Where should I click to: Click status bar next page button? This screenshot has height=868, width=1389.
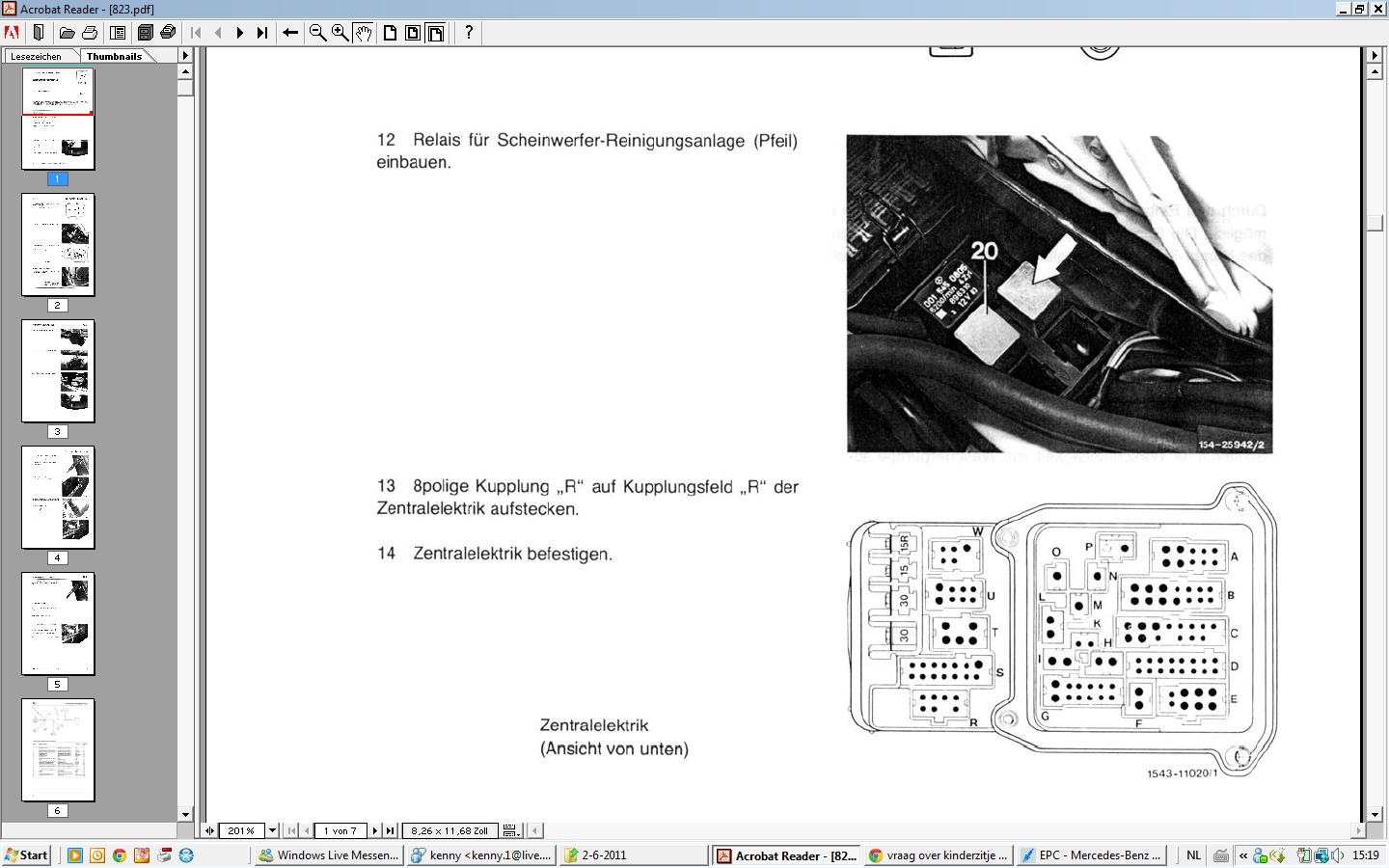375,830
